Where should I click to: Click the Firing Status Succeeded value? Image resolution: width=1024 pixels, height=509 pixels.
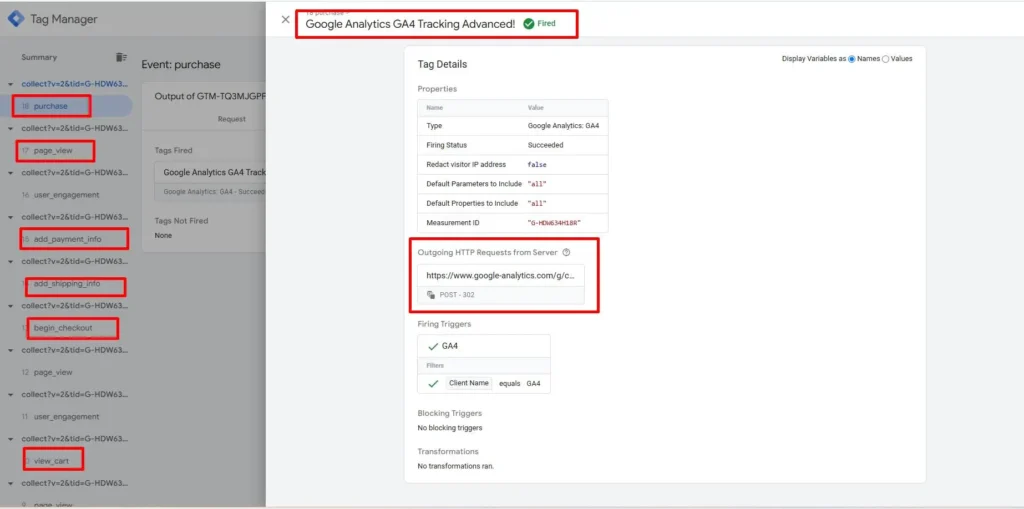click(x=545, y=145)
